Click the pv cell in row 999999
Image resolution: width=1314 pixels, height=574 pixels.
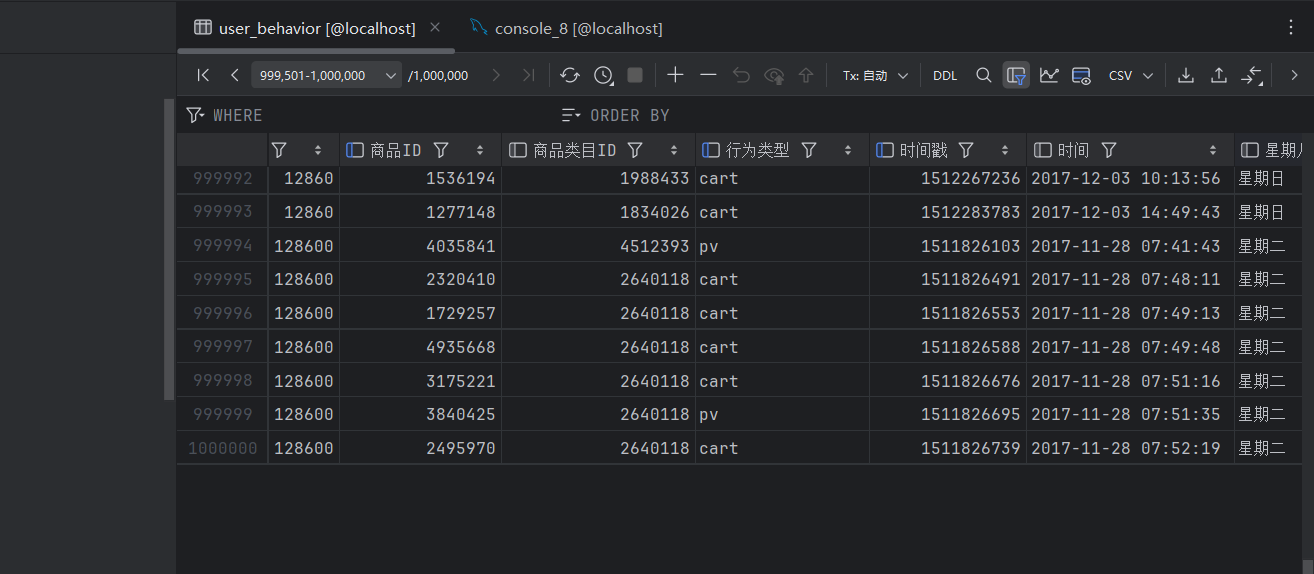[x=782, y=414]
